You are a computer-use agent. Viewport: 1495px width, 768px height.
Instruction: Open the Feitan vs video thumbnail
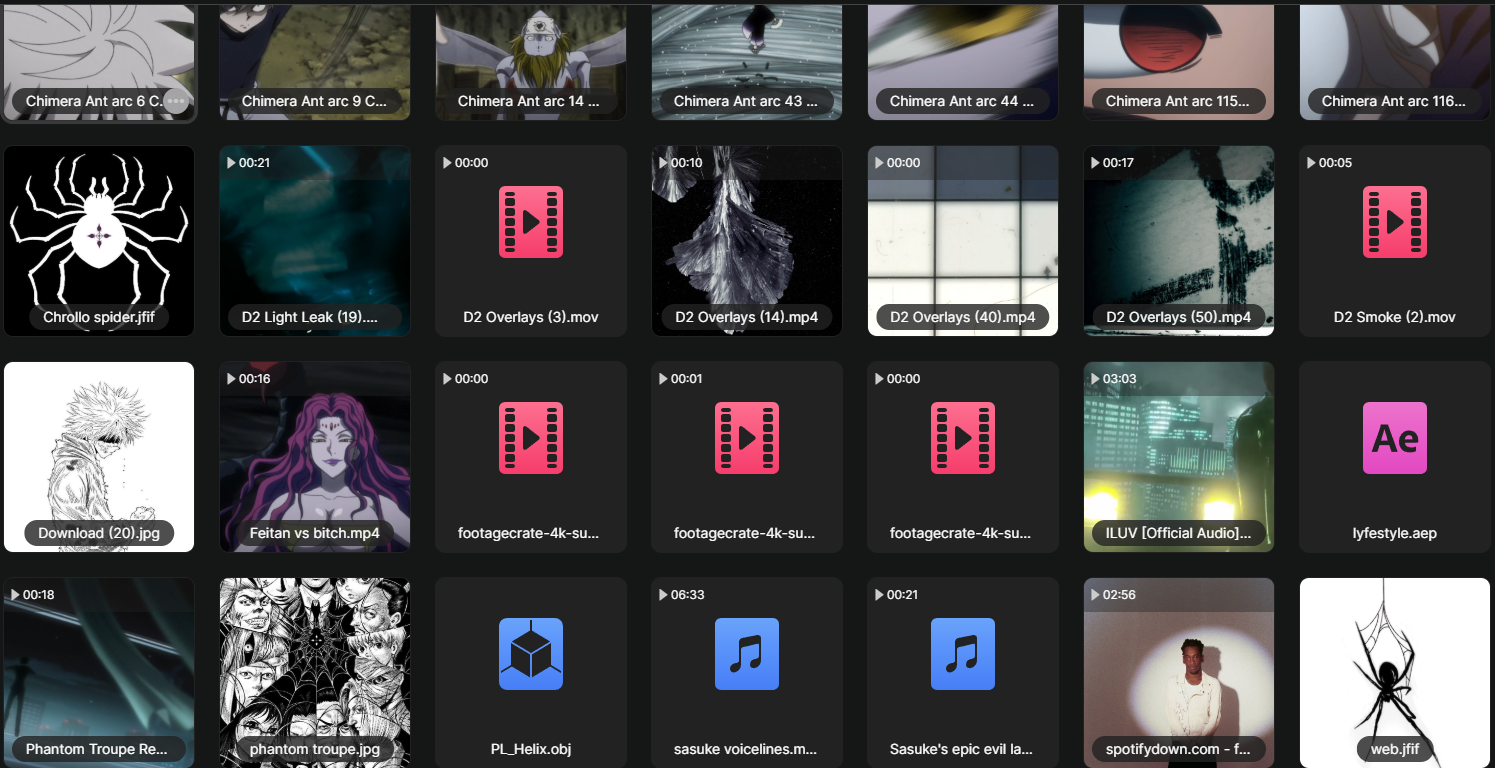[315, 457]
